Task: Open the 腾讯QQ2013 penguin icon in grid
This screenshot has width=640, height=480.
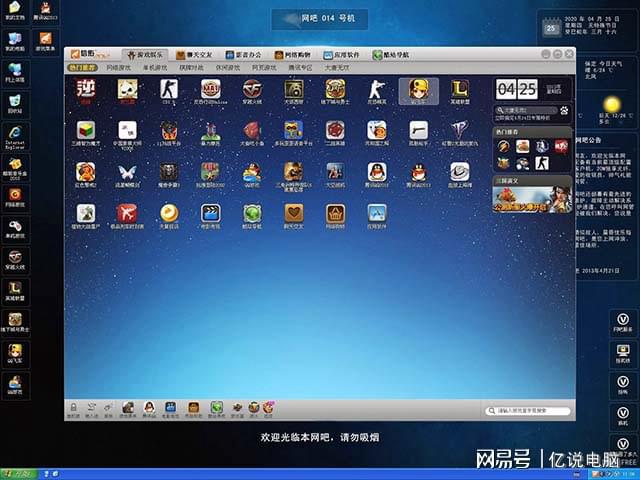Action: [376, 172]
